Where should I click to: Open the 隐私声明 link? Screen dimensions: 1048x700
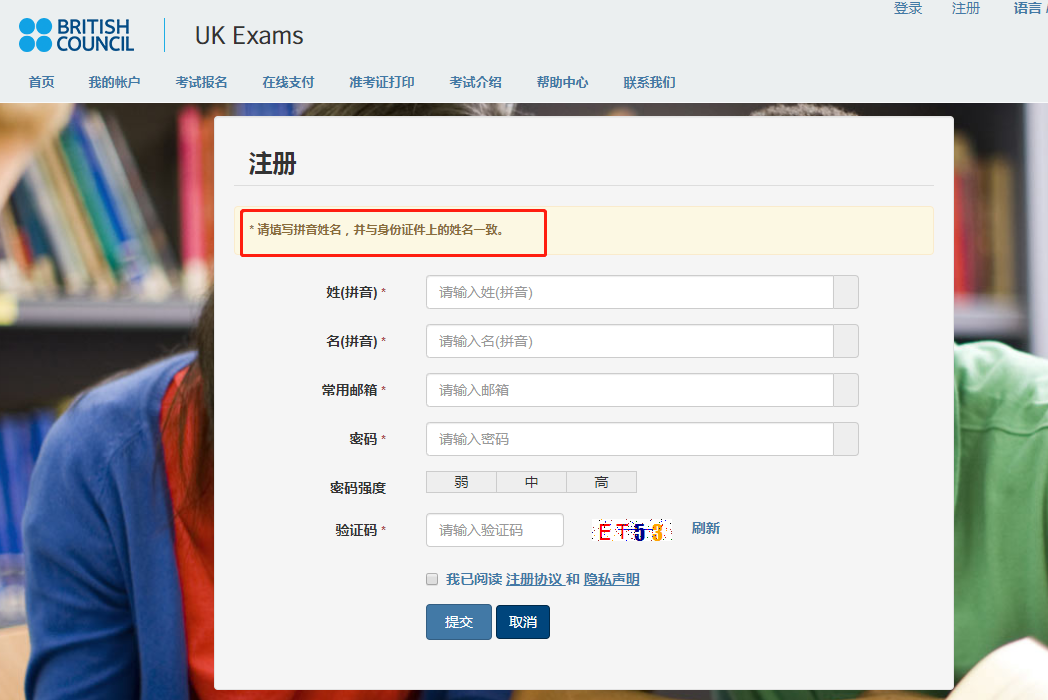pos(611,580)
